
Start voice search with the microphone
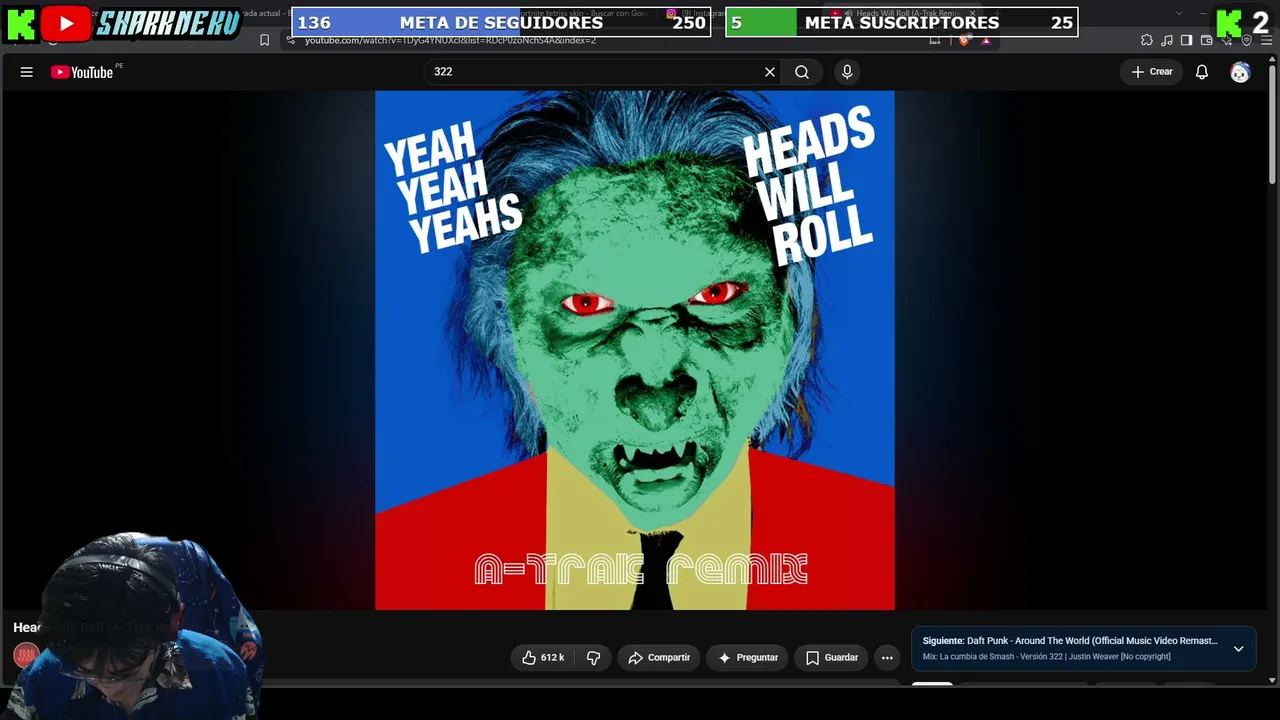847,72
